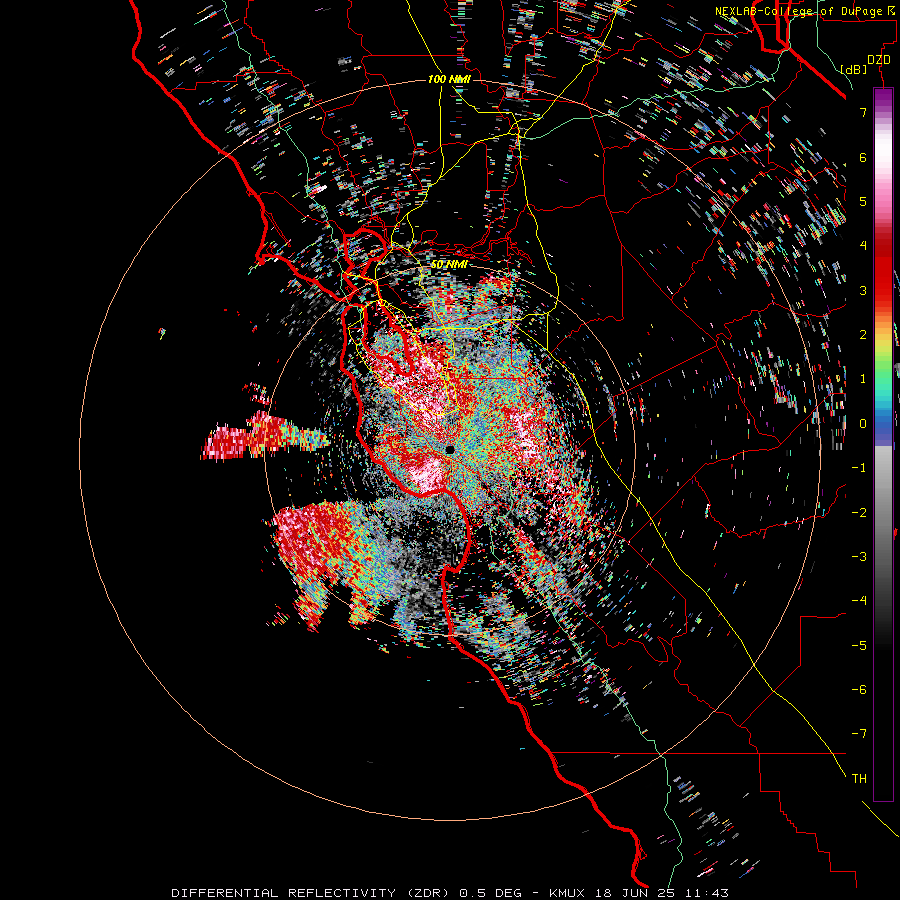Click the 0 value on color scale
Viewport: 900px width, 900px height.
pyautogui.click(x=863, y=424)
